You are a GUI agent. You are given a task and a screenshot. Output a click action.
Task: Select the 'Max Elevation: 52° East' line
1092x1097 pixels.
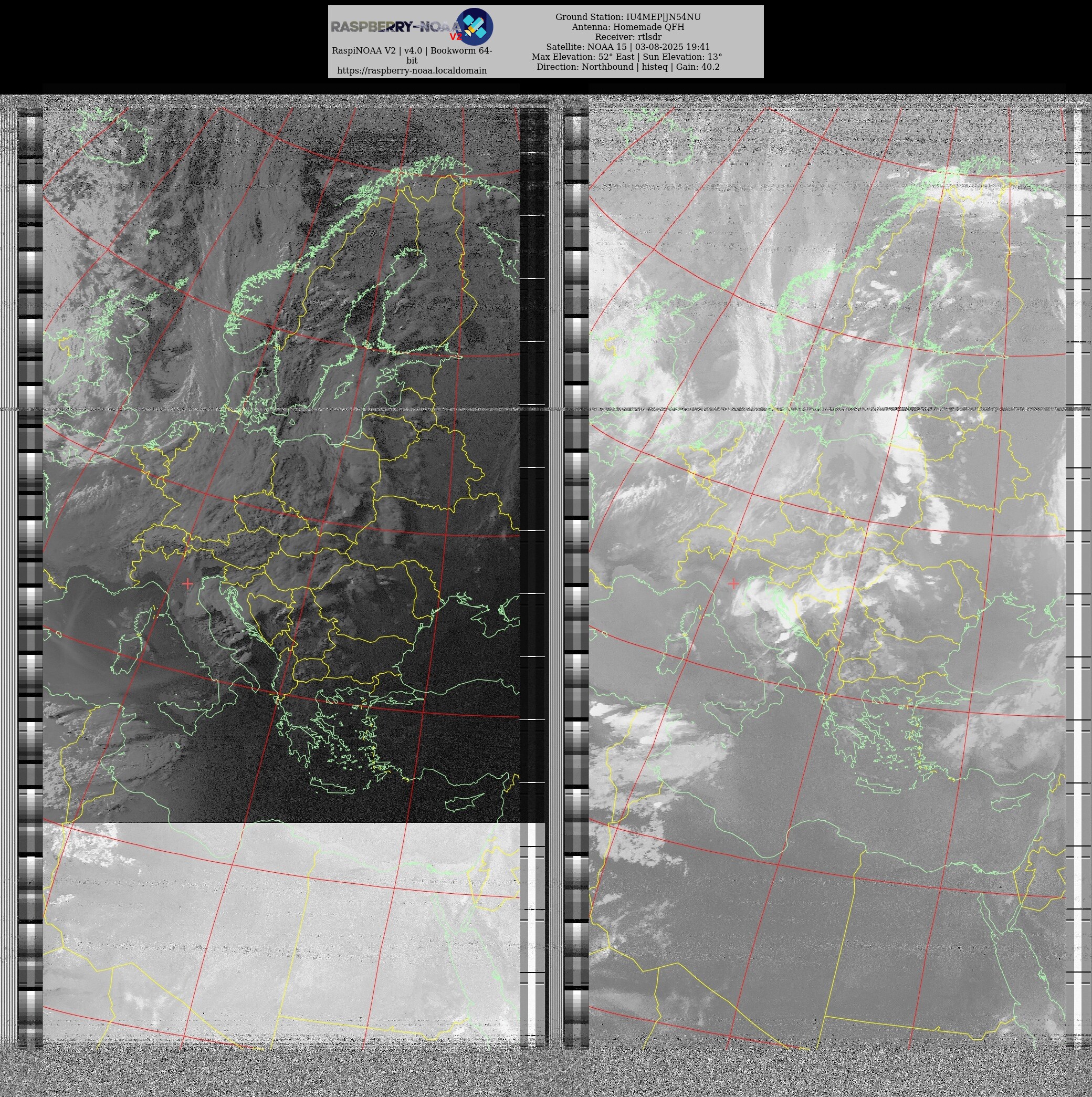[627, 57]
